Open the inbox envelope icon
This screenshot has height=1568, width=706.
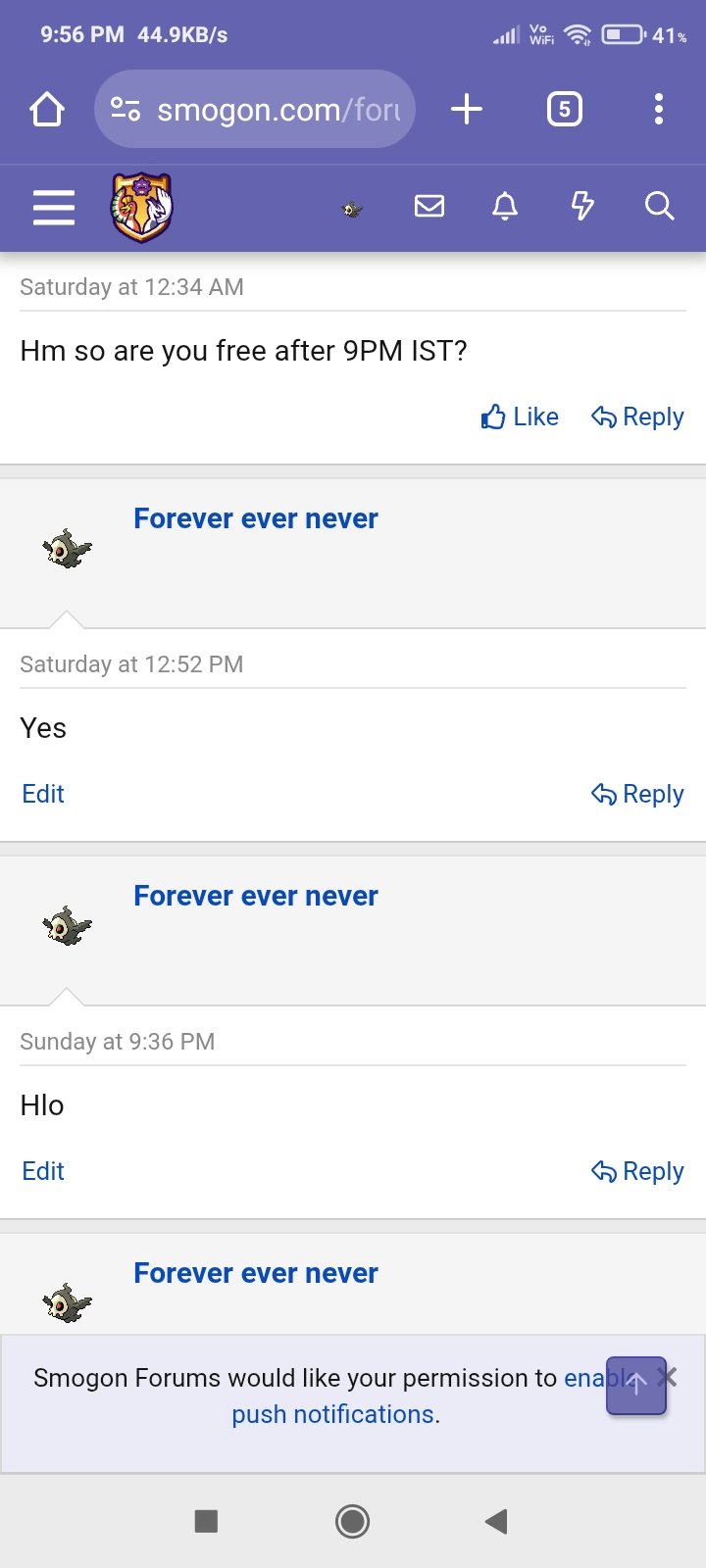click(x=429, y=206)
